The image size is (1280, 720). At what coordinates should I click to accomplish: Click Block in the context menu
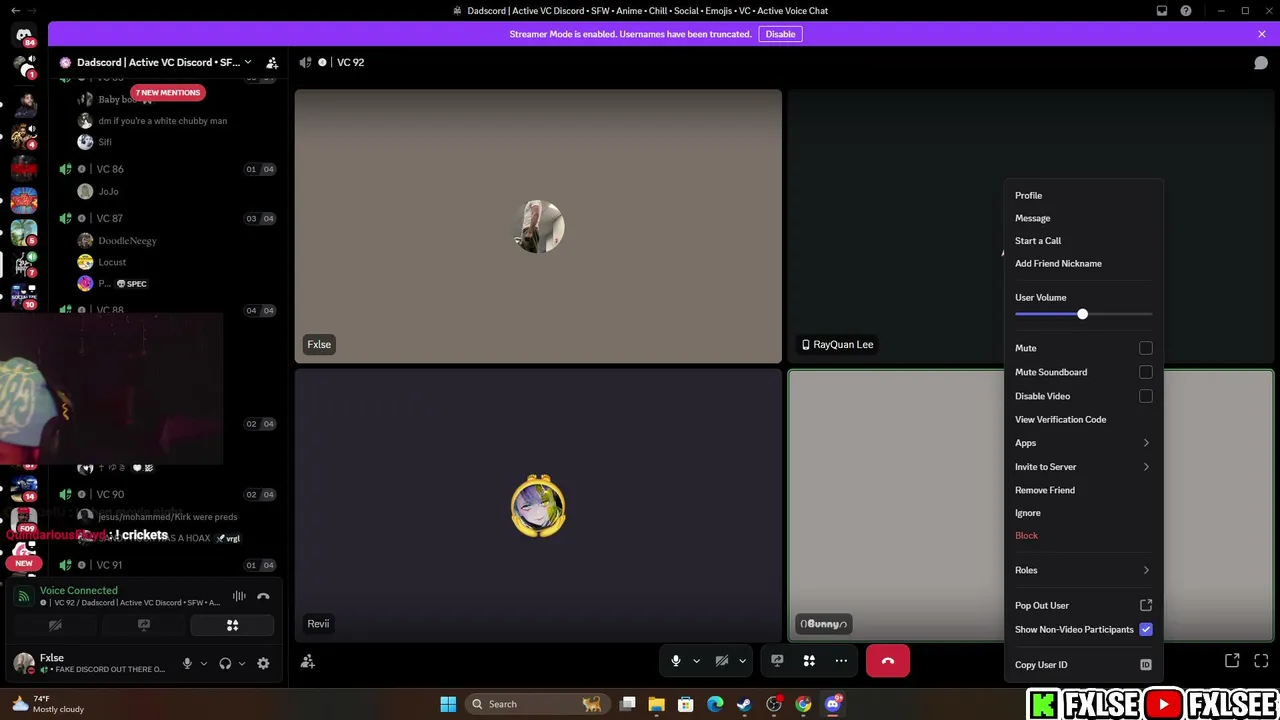pyautogui.click(x=1083, y=536)
